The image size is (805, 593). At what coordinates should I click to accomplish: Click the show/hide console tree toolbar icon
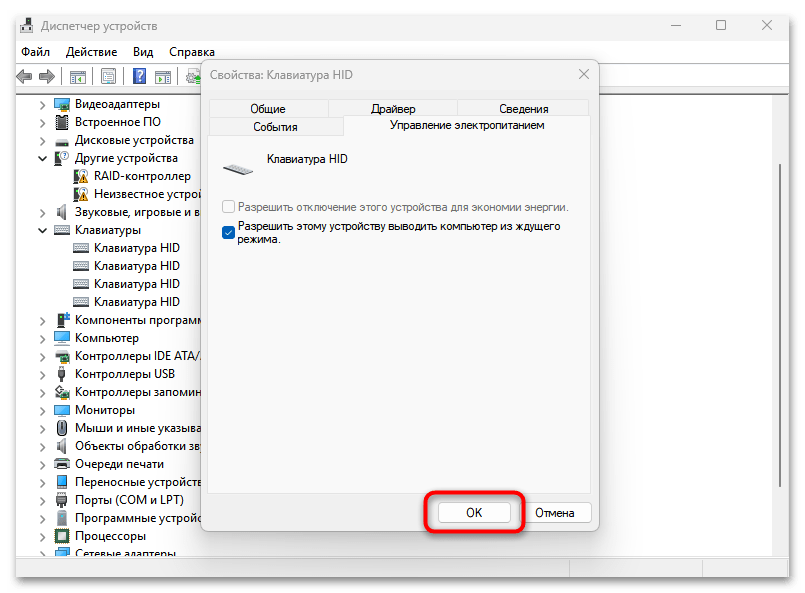[78, 76]
